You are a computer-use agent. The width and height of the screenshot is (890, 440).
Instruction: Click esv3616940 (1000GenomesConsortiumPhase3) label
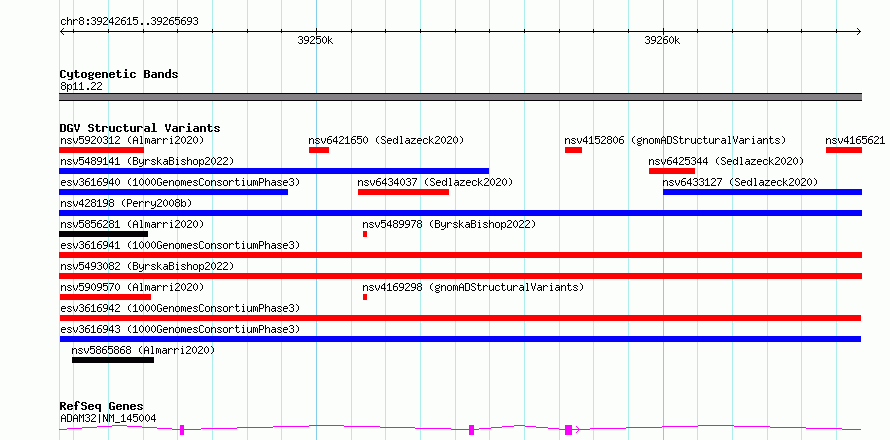(x=179, y=182)
